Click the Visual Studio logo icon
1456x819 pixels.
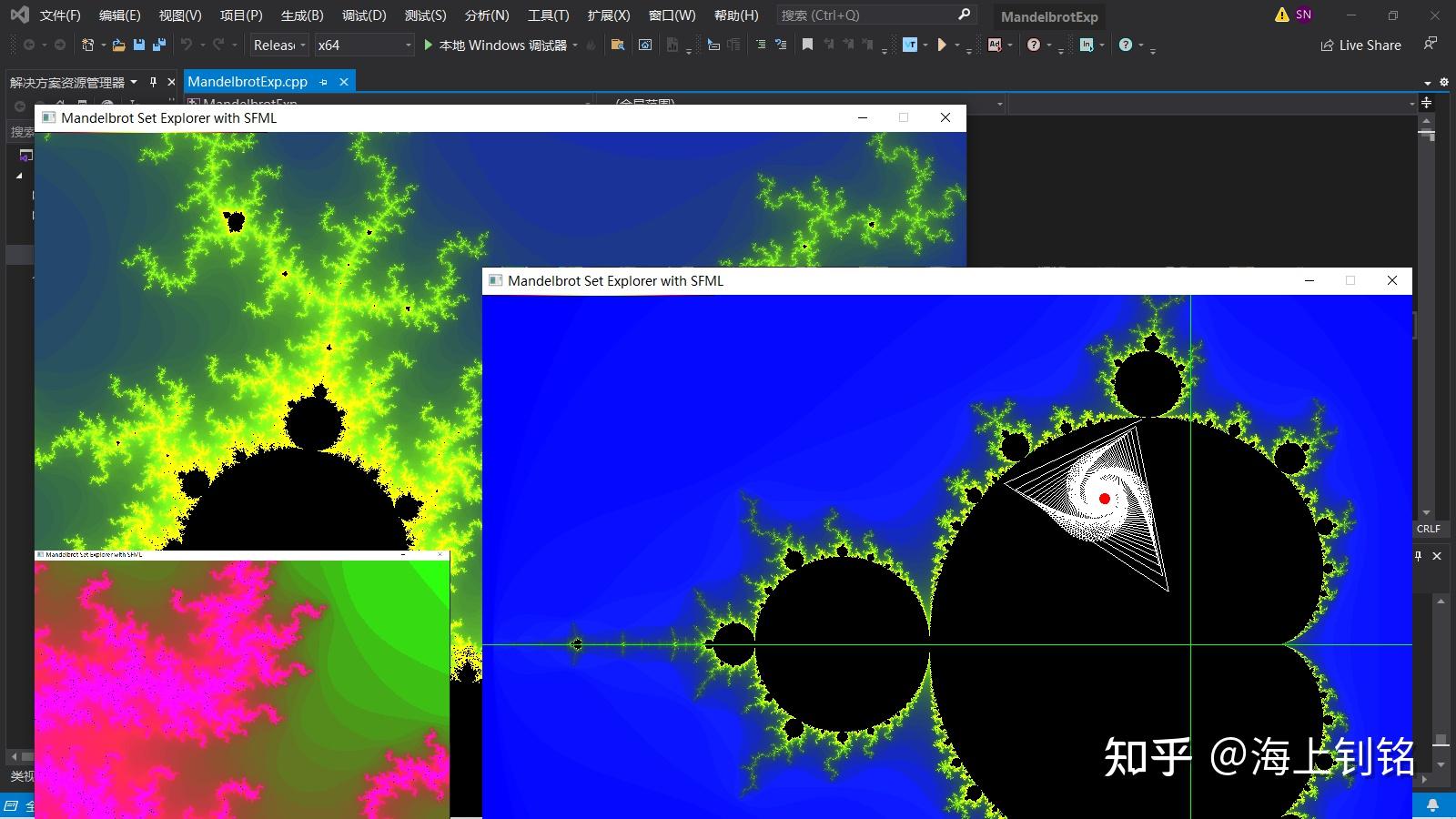pyautogui.click(x=19, y=15)
